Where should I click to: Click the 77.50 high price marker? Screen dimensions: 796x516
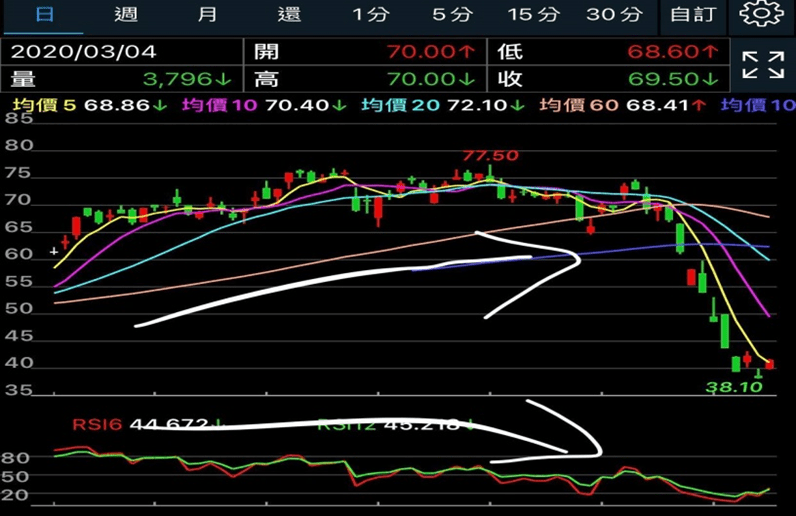point(490,155)
